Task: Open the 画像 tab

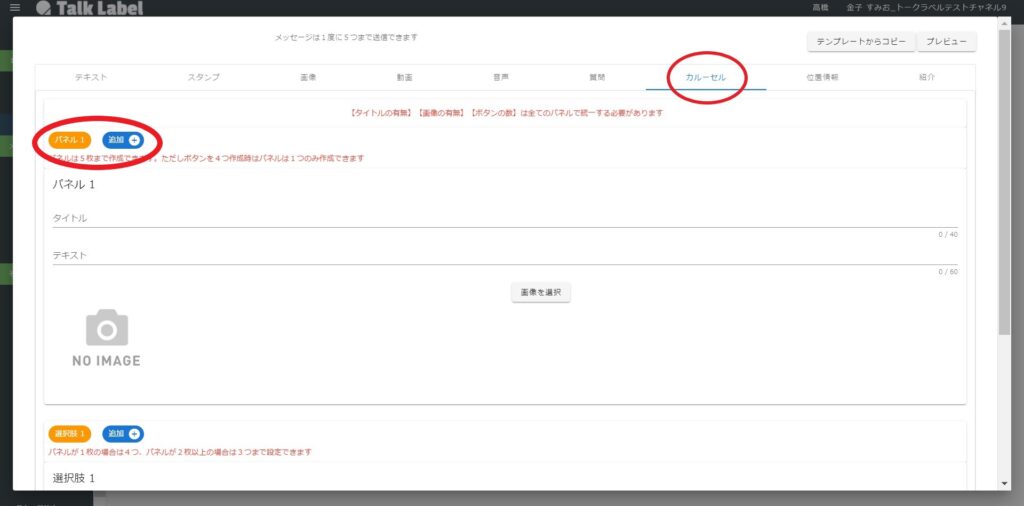Action: coord(308,77)
